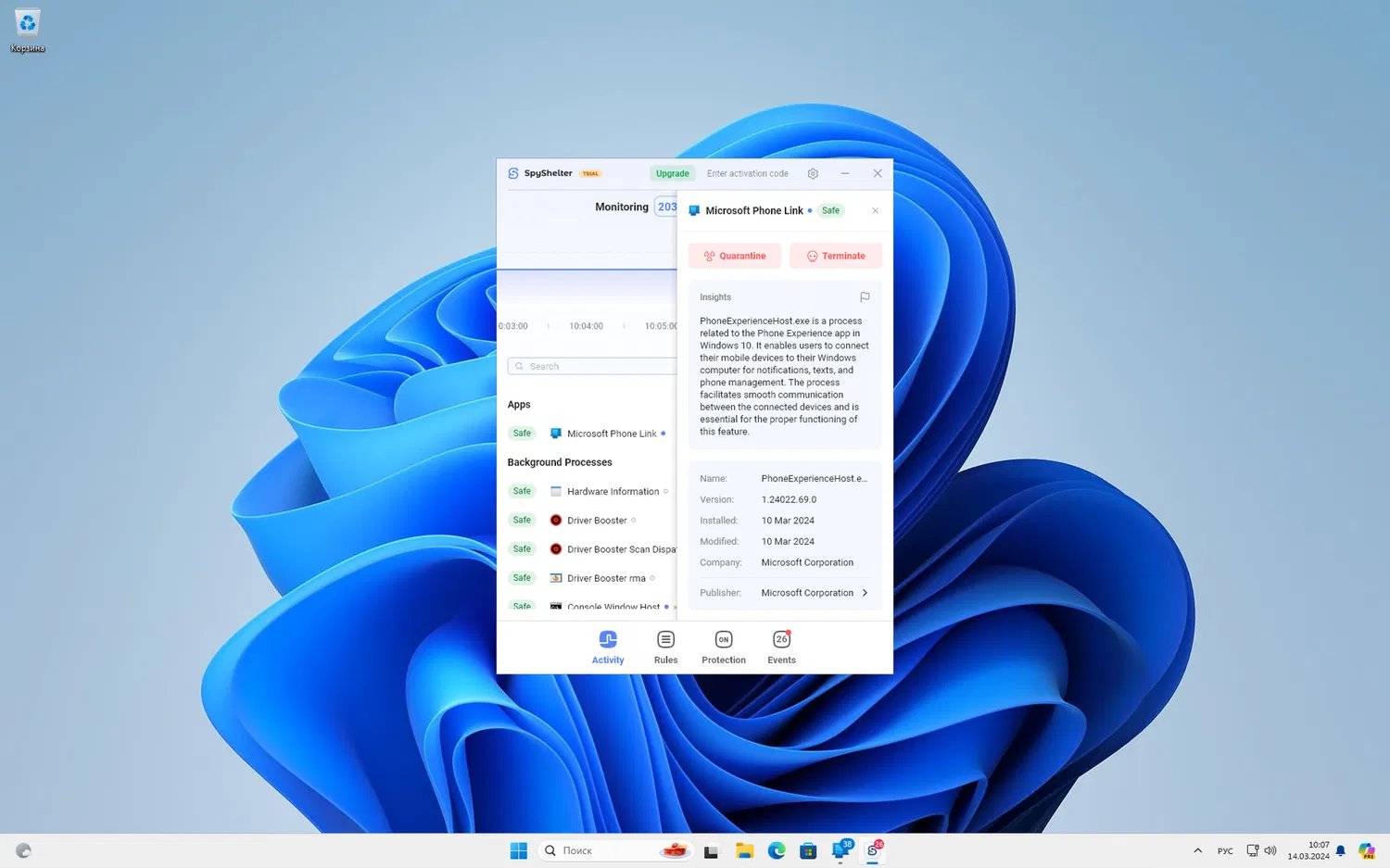The height and width of the screenshot is (868, 1390).
Task: Click the РУС language indicator
Action: pyautogui.click(x=1225, y=850)
